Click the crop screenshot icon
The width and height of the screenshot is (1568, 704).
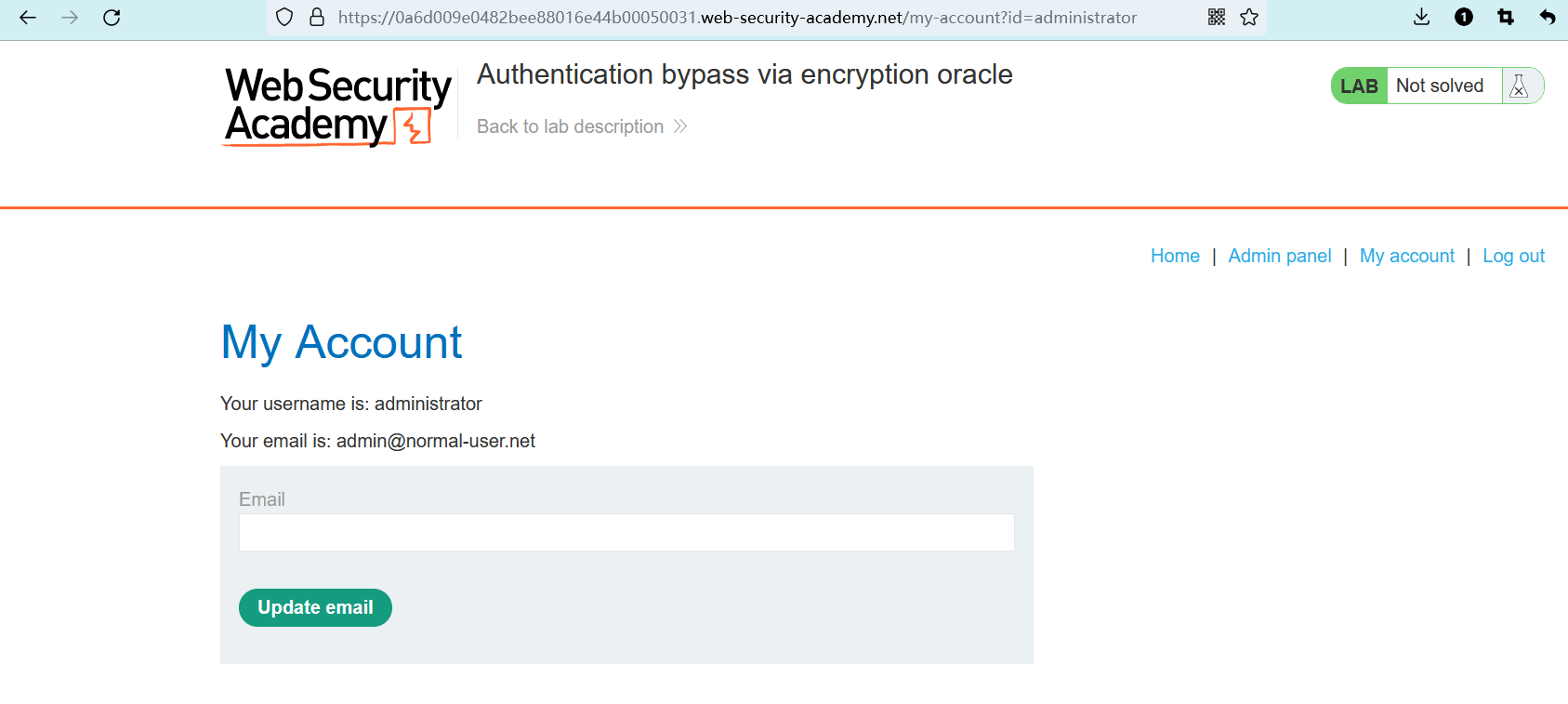1506,18
